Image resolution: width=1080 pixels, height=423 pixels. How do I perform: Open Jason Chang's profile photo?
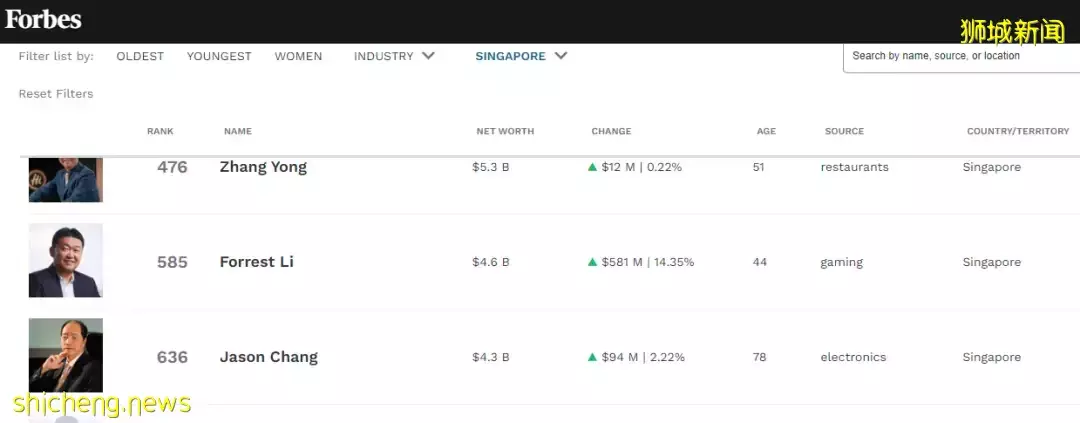click(66, 355)
